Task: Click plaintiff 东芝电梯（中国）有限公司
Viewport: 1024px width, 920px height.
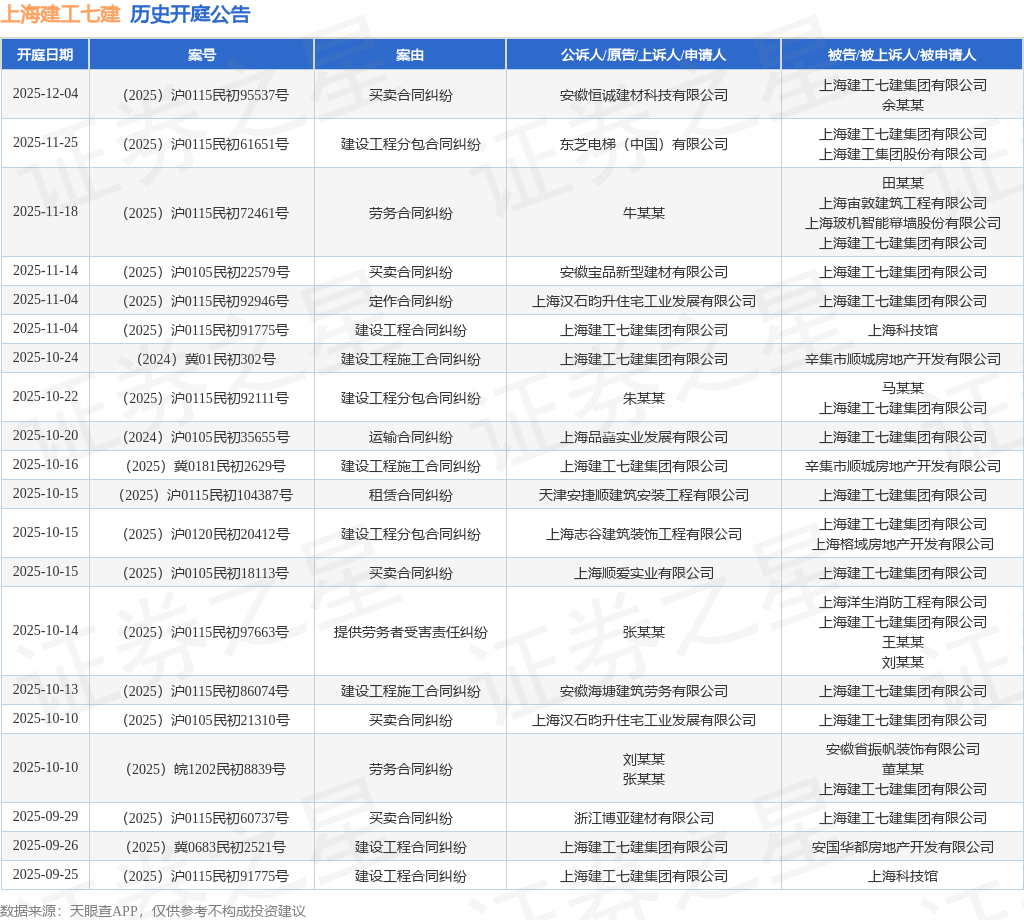Action: [x=644, y=144]
